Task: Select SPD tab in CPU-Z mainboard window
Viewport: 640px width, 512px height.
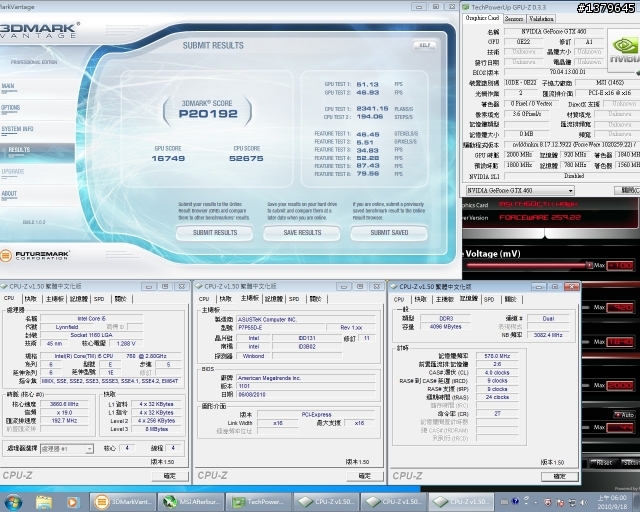Action: (294, 299)
